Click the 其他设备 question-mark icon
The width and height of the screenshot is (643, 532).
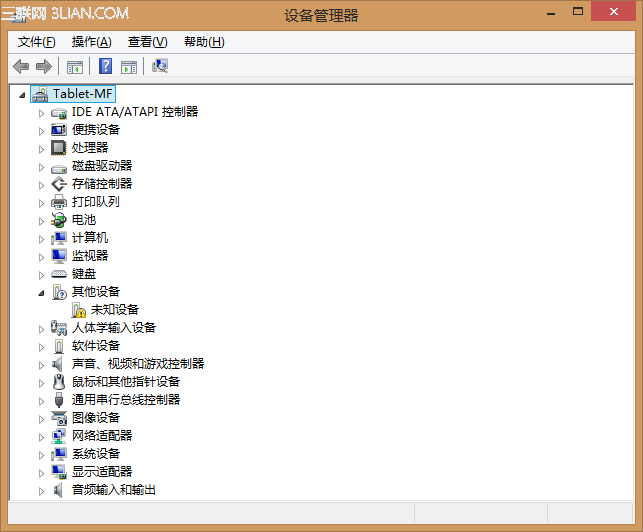[x=59, y=292]
